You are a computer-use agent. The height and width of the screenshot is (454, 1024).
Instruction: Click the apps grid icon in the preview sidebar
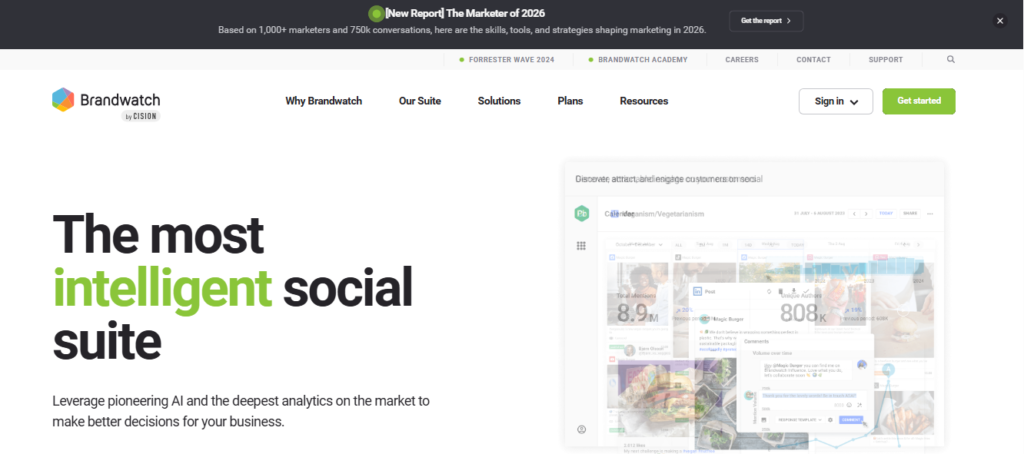point(581,246)
